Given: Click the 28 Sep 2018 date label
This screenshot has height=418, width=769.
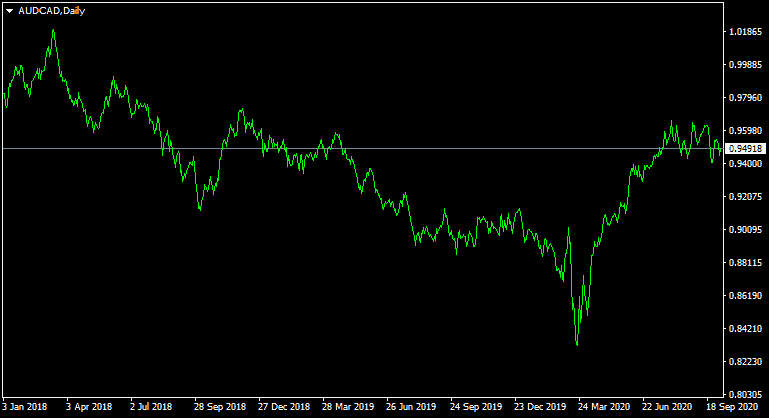Looking at the screenshot, I should [x=220, y=407].
